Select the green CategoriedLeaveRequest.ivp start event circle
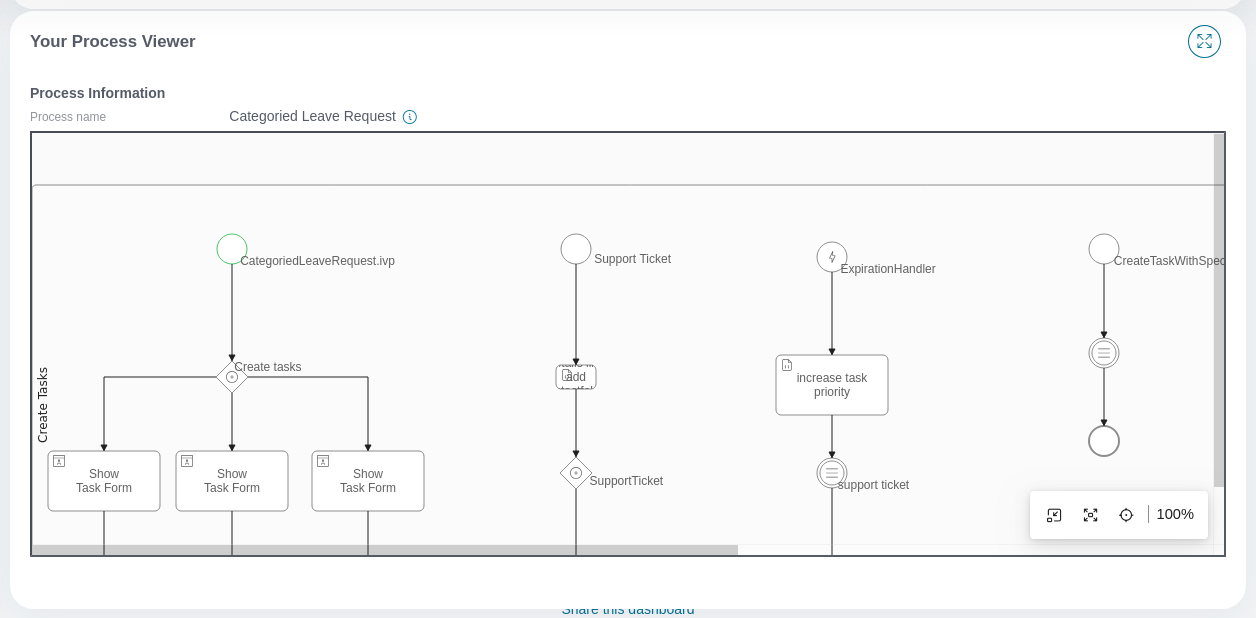The width and height of the screenshot is (1256, 618). point(232,249)
